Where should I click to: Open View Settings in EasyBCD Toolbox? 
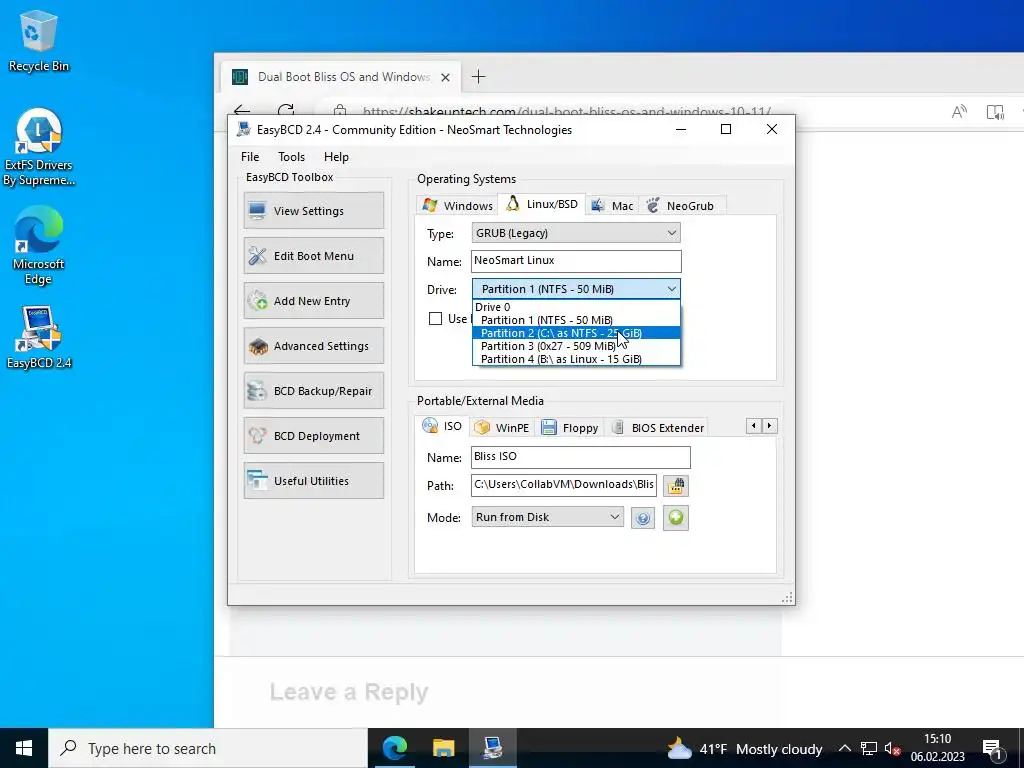coord(313,210)
